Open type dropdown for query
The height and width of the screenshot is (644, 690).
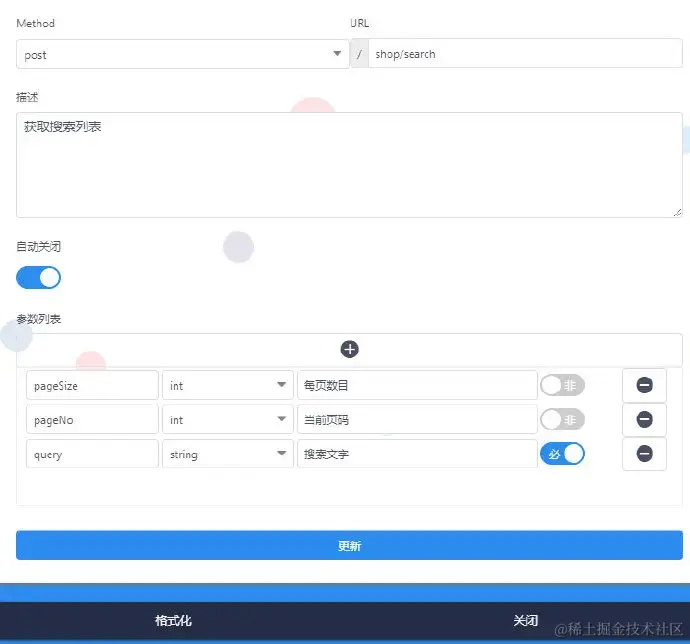(228, 454)
